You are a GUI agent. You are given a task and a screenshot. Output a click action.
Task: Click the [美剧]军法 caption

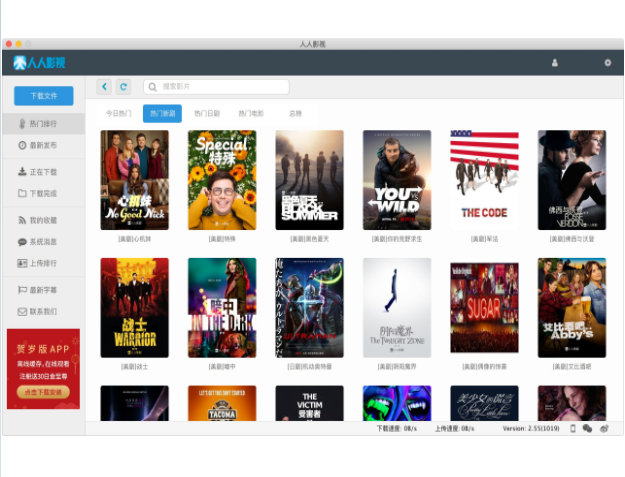(484, 239)
